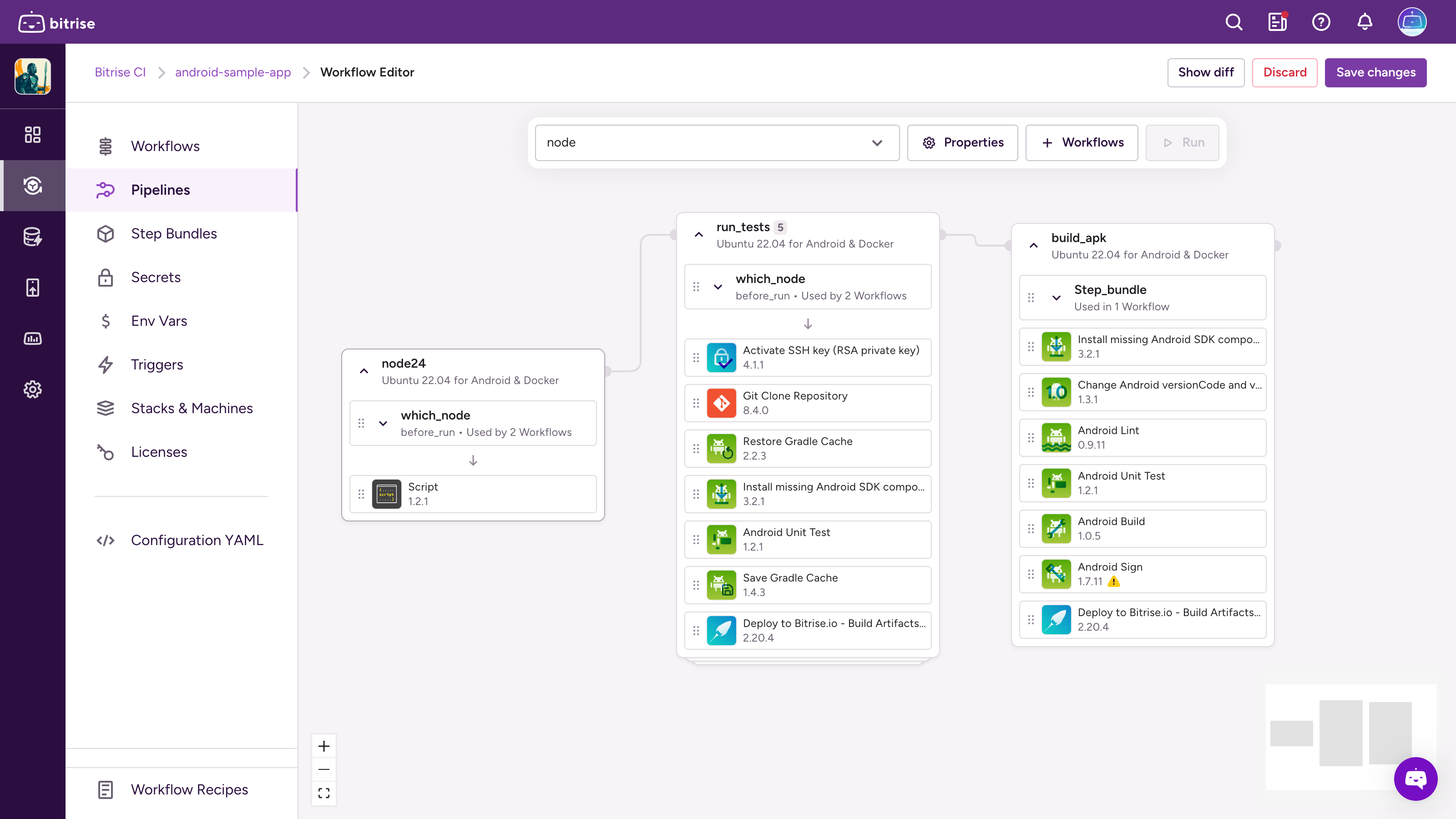Screen dimensions: 1456x819
Task: Expand which_node in node24 workflow
Action: [383, 423]
